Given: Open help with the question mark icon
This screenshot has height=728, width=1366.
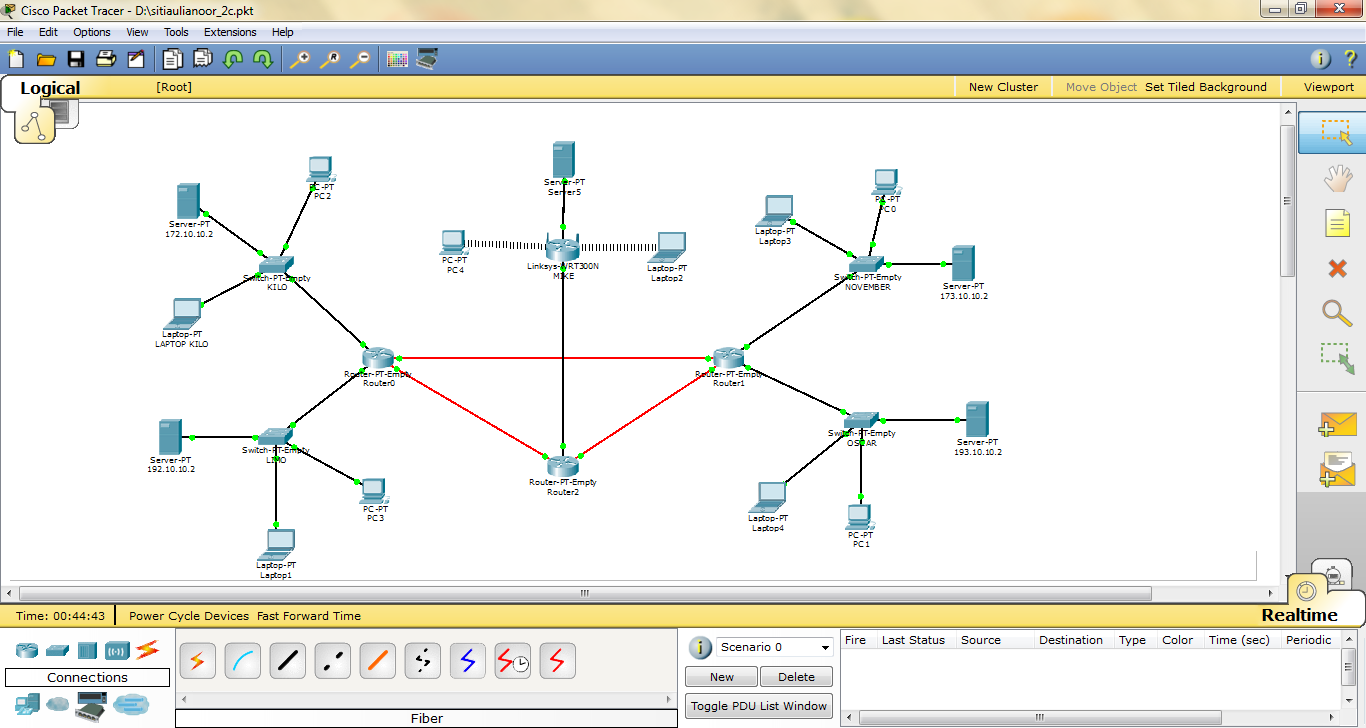Looking at the screenshot, I should [x=1349, y=59].
